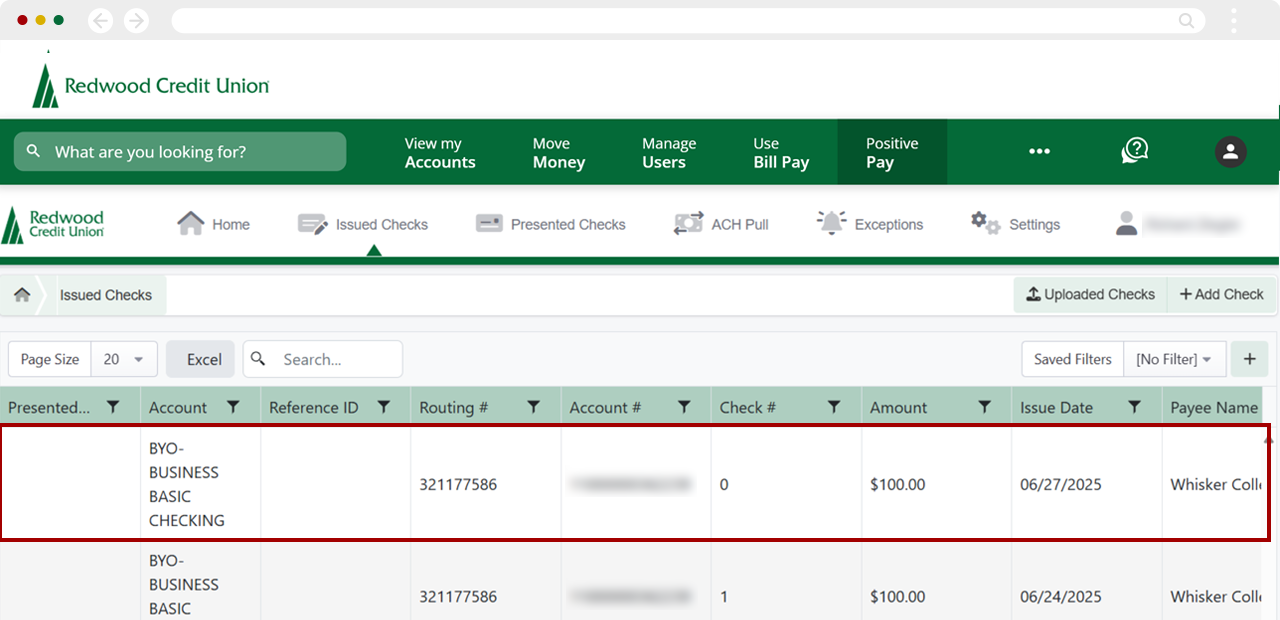Click the plus button to add a filter
Image resolution: width=1280 pixels, height=620 pixels.
[x=1249, y=359]
